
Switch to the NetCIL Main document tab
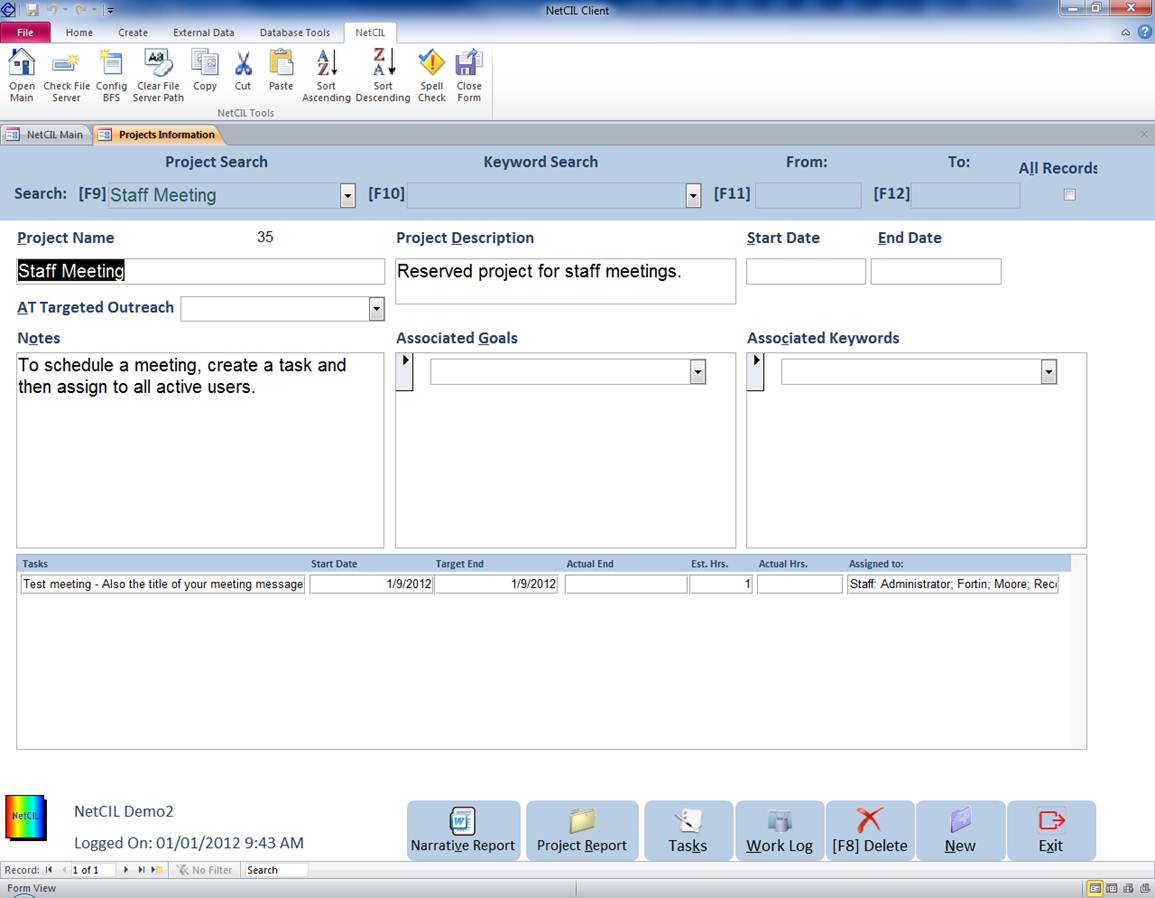coord(46,135)
